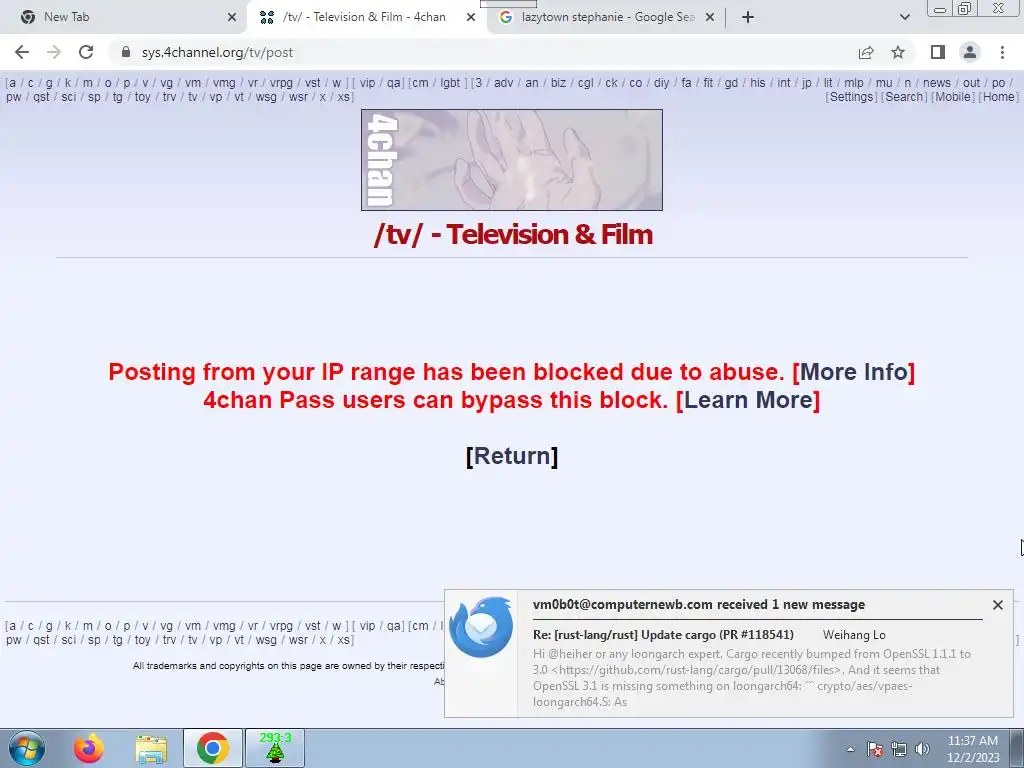The image size is (1024, 768).
Task: Open the Christmas tree taskbar app
Action: (x=275, y=748)
